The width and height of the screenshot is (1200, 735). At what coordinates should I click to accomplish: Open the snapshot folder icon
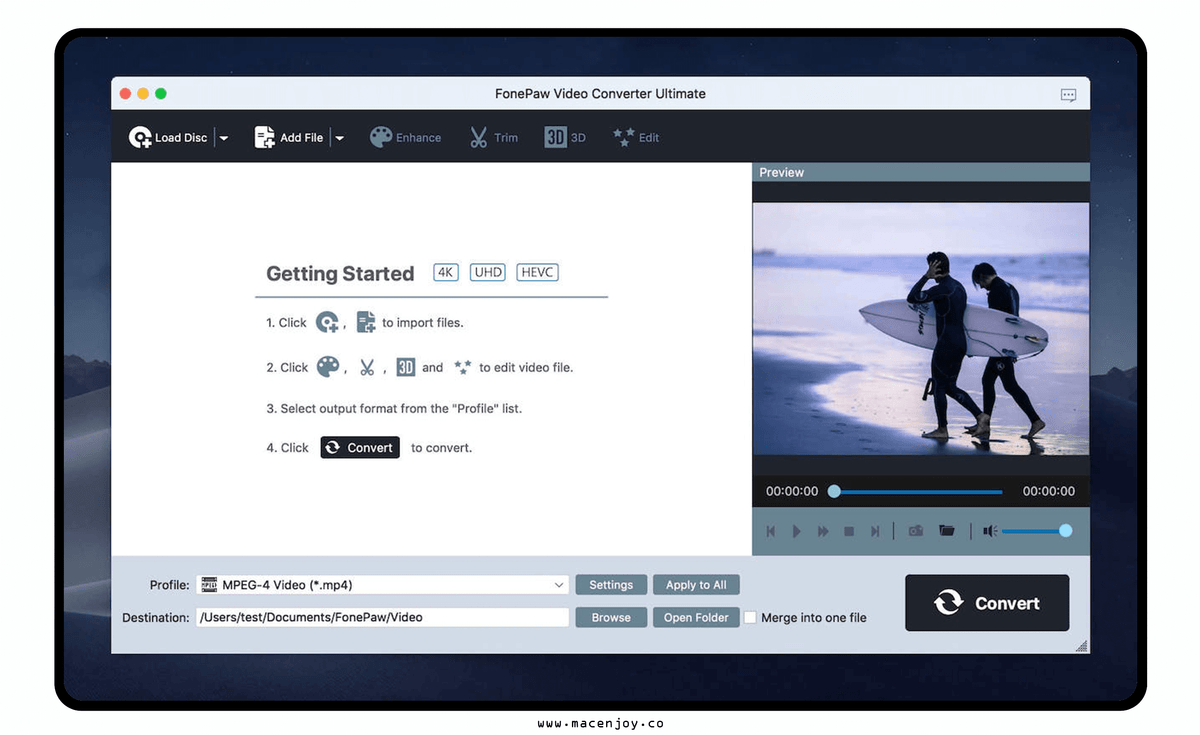947,531
